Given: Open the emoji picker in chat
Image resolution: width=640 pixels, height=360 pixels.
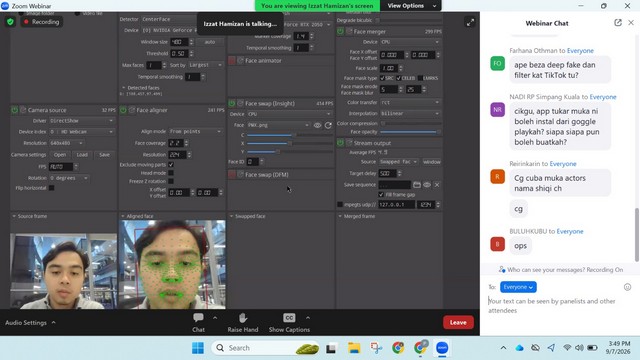Looking at the screenshot, I should pyautogui.click(x=627, y=287).
